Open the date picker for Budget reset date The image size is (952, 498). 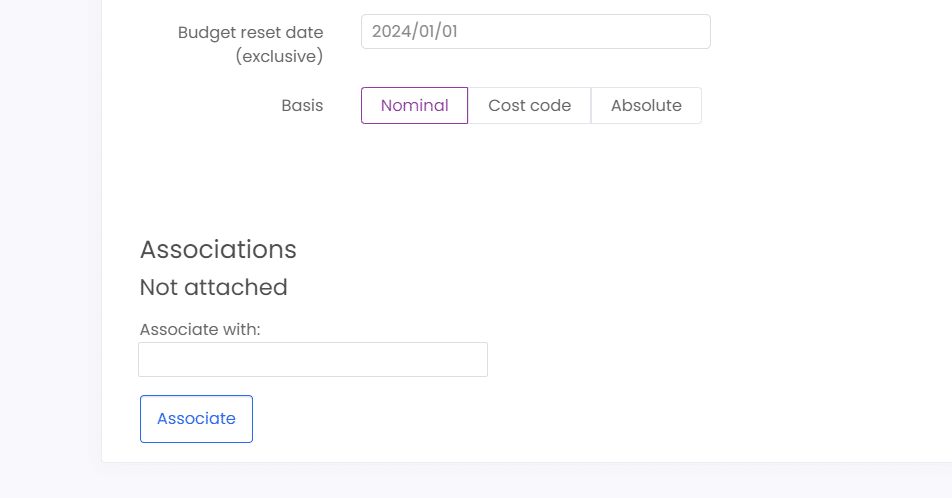(536, 32)
